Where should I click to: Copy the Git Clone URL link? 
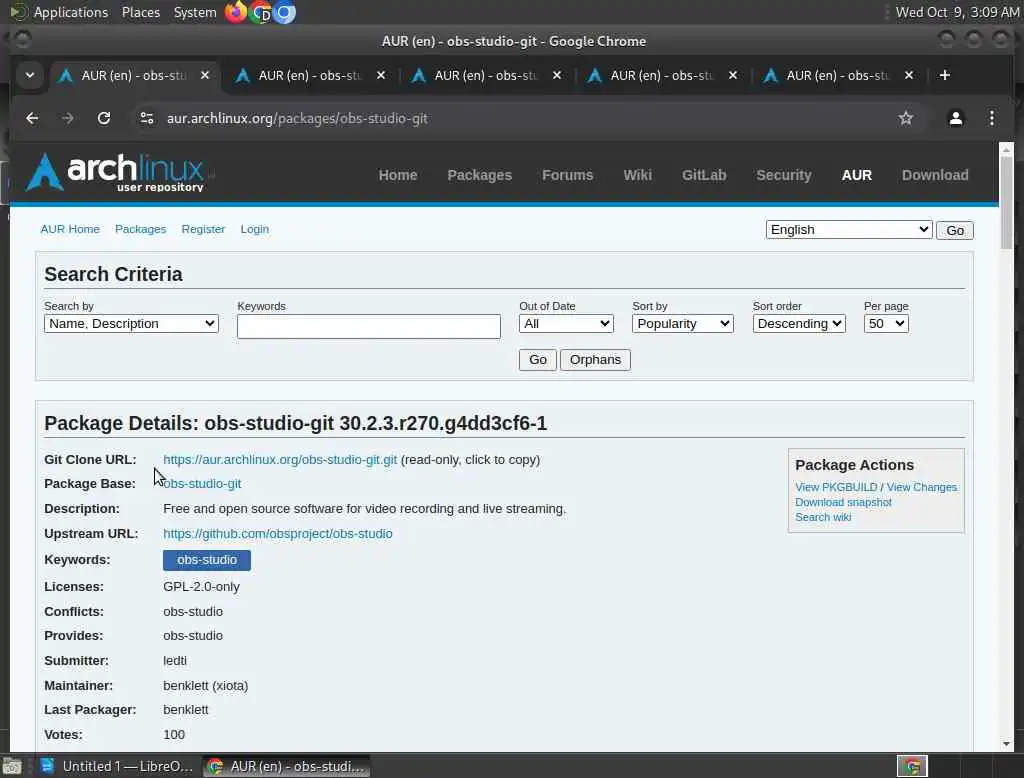pos(280,460)
